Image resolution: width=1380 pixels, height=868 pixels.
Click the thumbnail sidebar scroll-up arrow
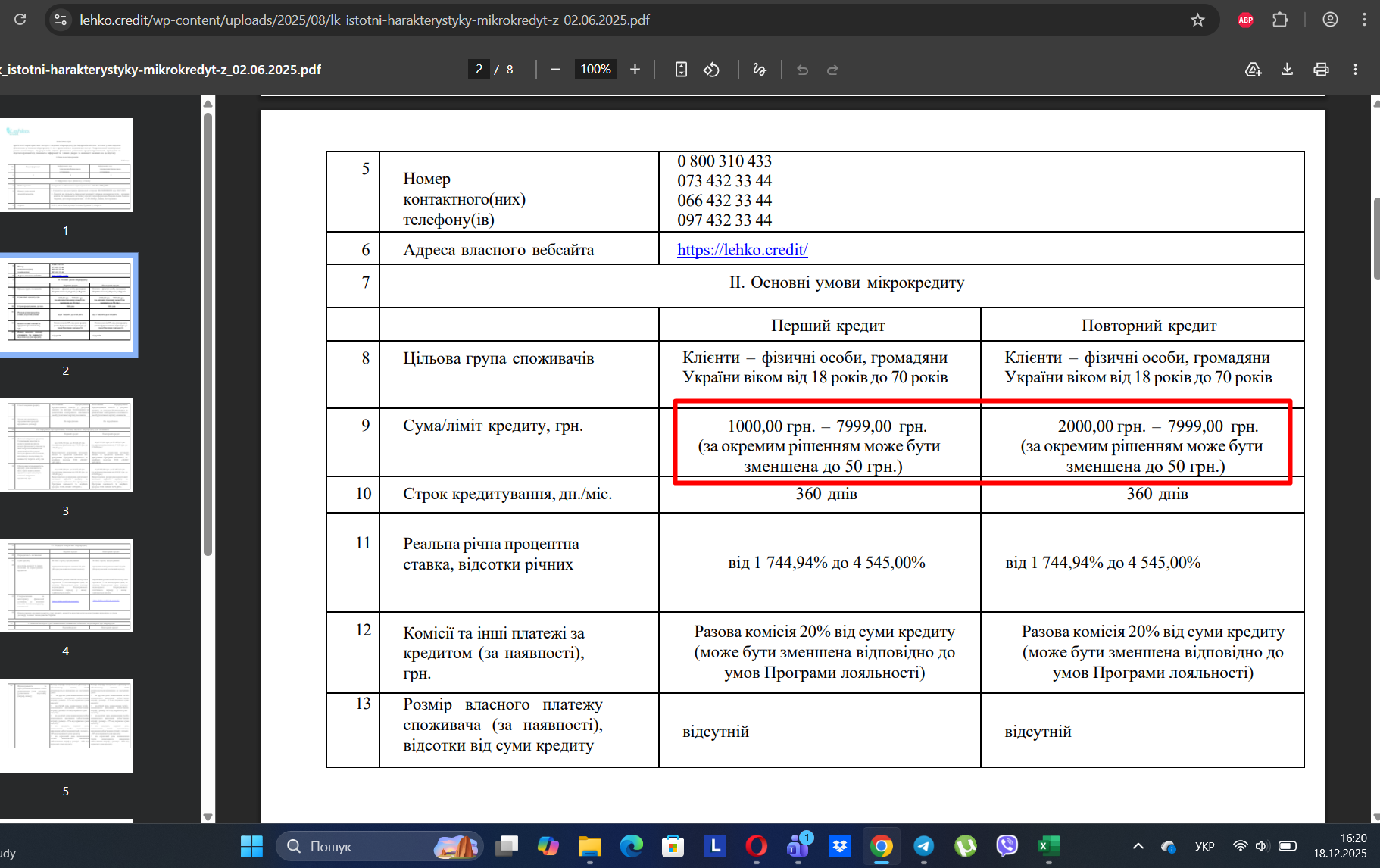208,103
